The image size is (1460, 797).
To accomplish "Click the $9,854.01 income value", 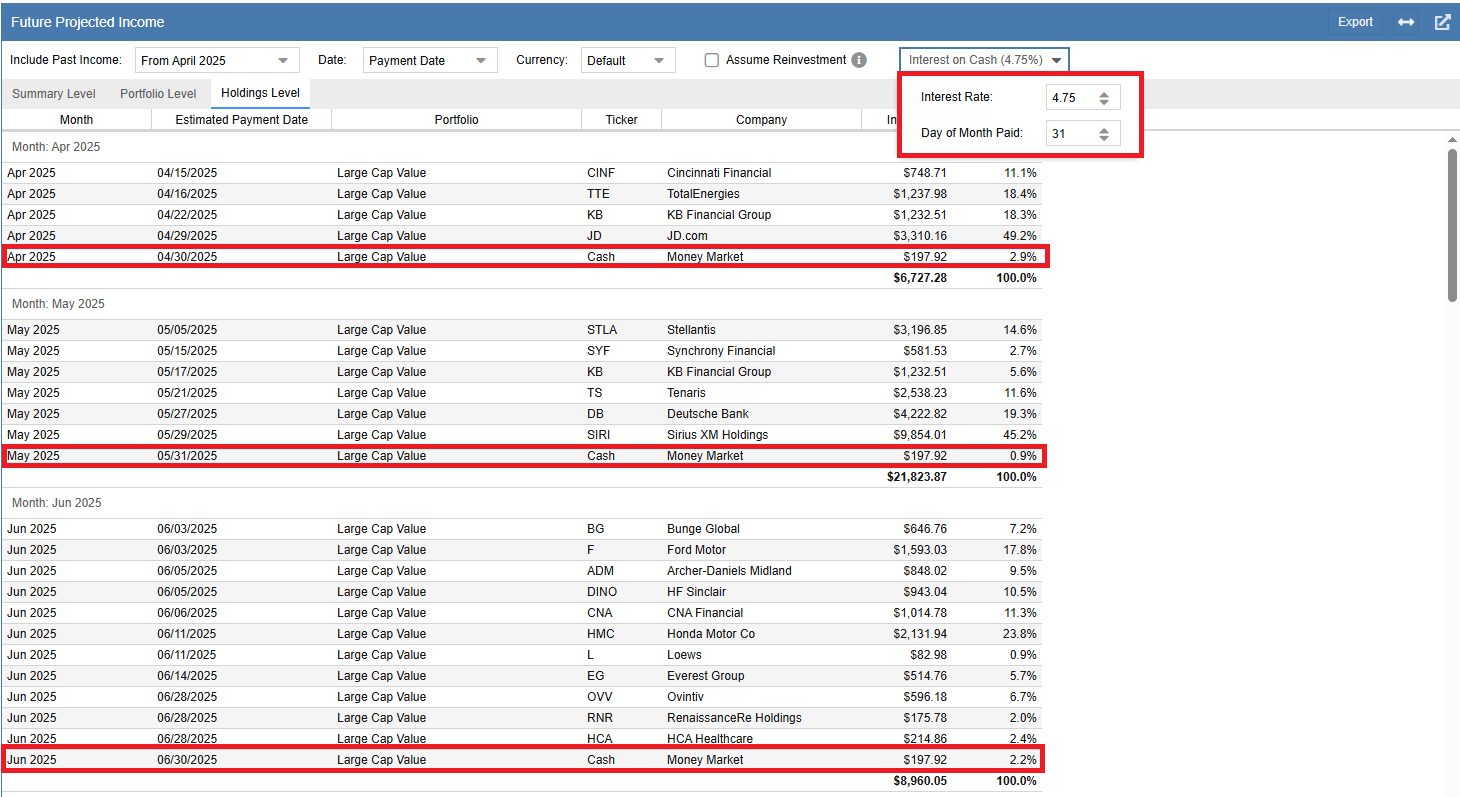I will point(920,435).
